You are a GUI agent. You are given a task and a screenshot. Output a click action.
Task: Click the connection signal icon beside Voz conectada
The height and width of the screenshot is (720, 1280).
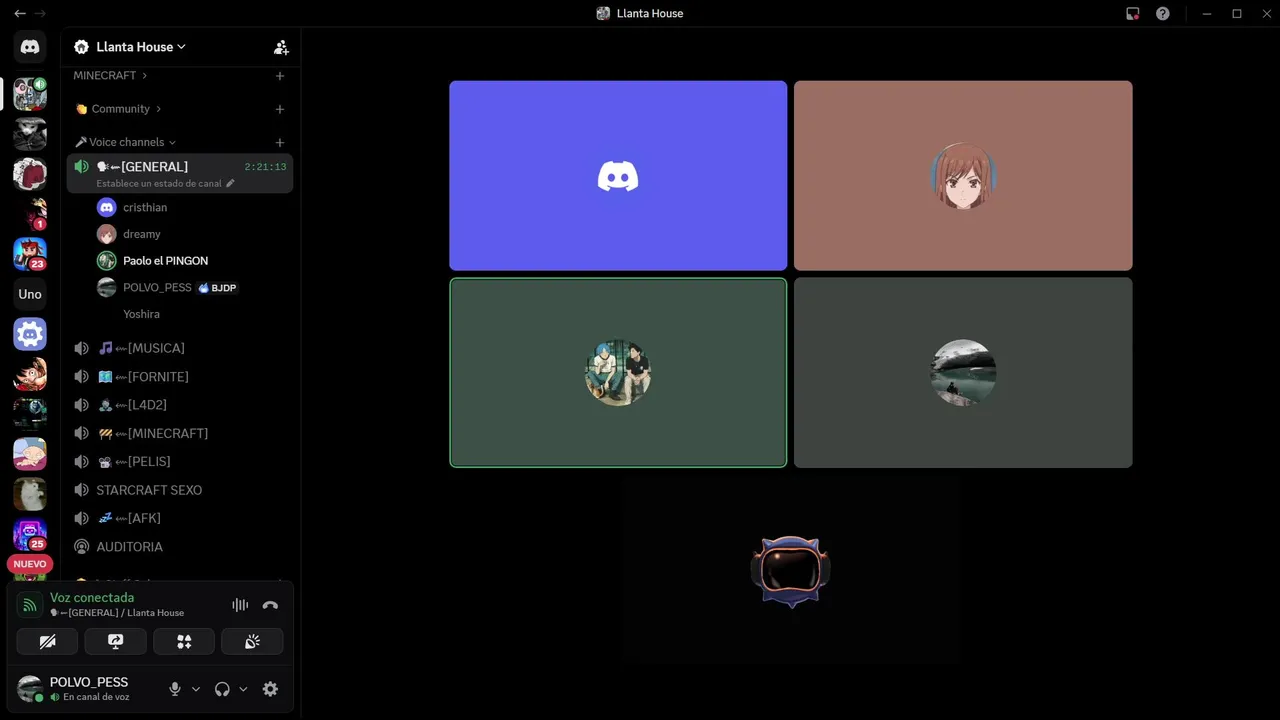(x=30, y=605)
